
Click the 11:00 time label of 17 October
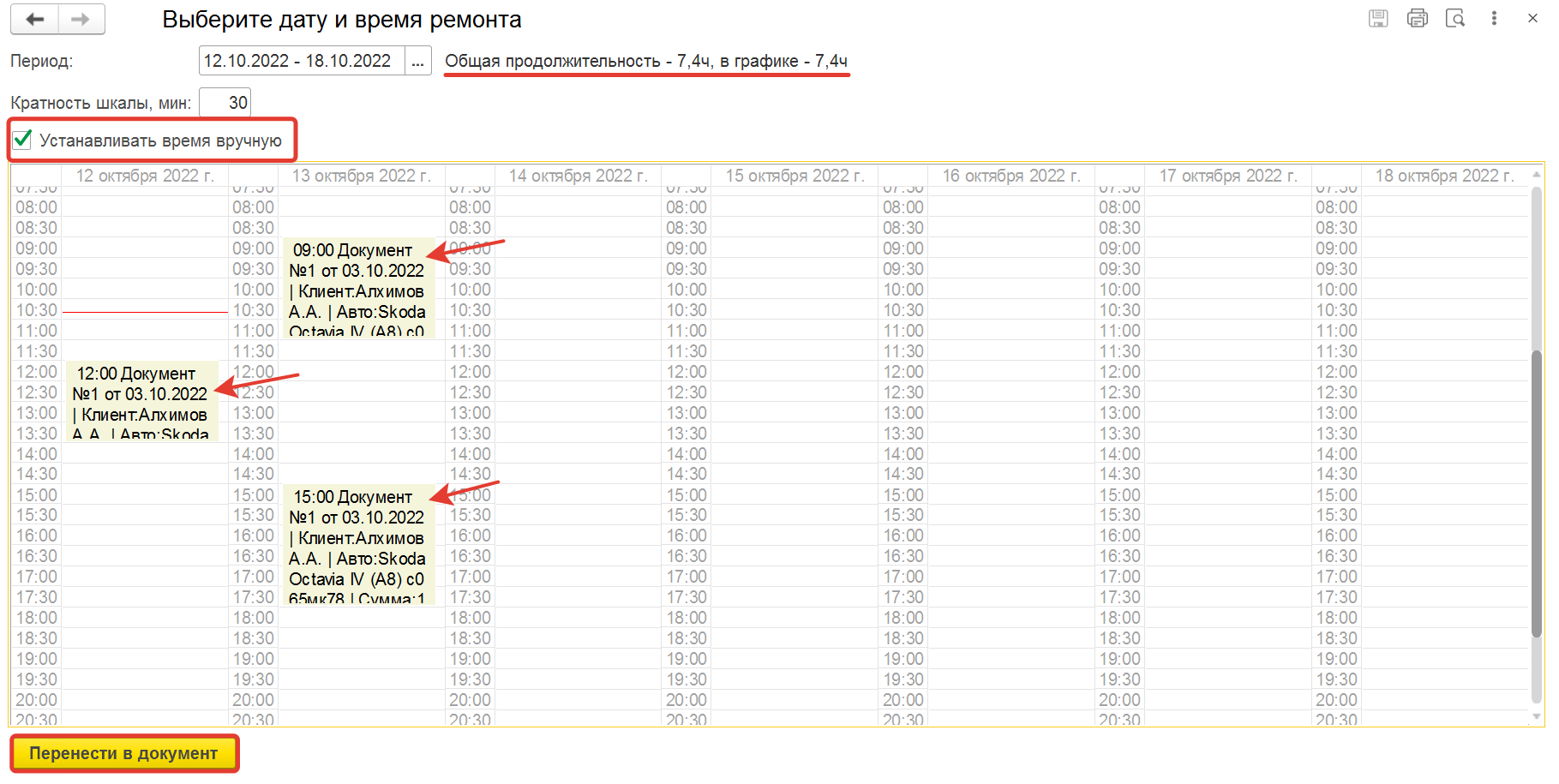tap(1120, 331)
